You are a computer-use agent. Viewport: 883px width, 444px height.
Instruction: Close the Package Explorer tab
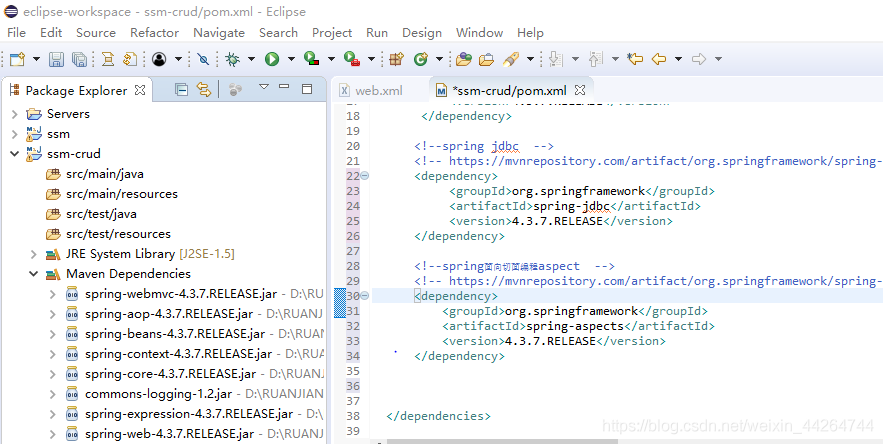tap(140, 90)
